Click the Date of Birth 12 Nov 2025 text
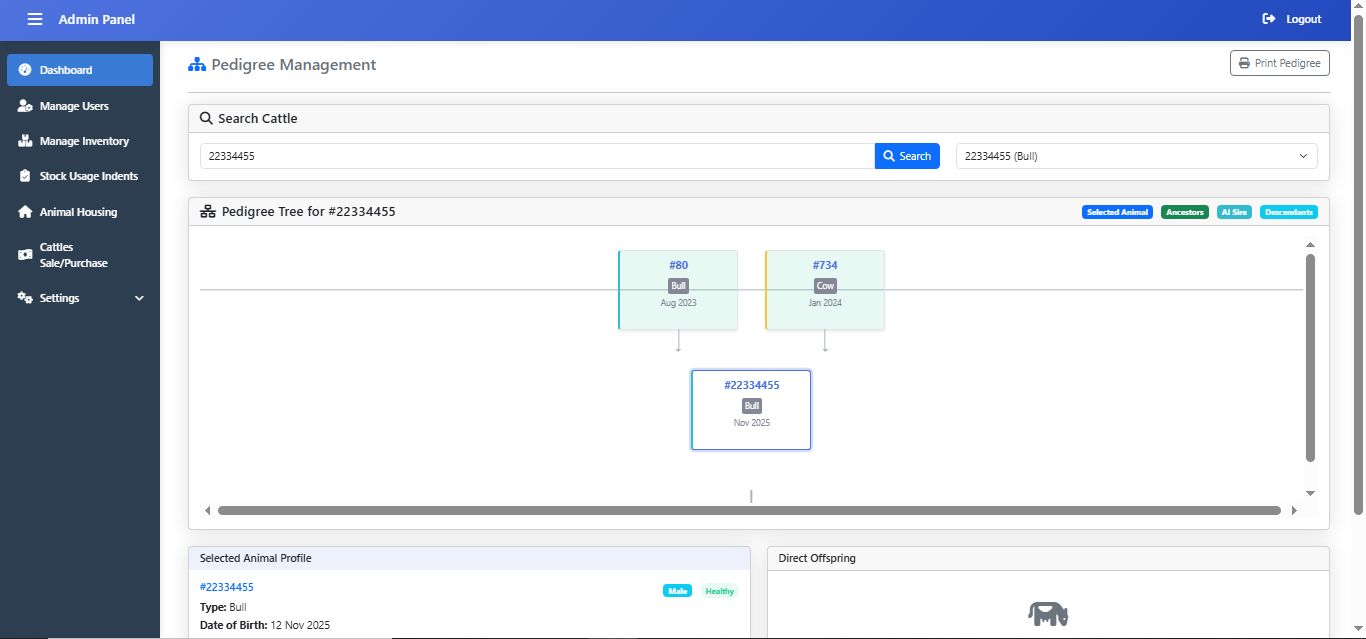1366x639 pixels. pyautogui.click(x=265, y=625)
